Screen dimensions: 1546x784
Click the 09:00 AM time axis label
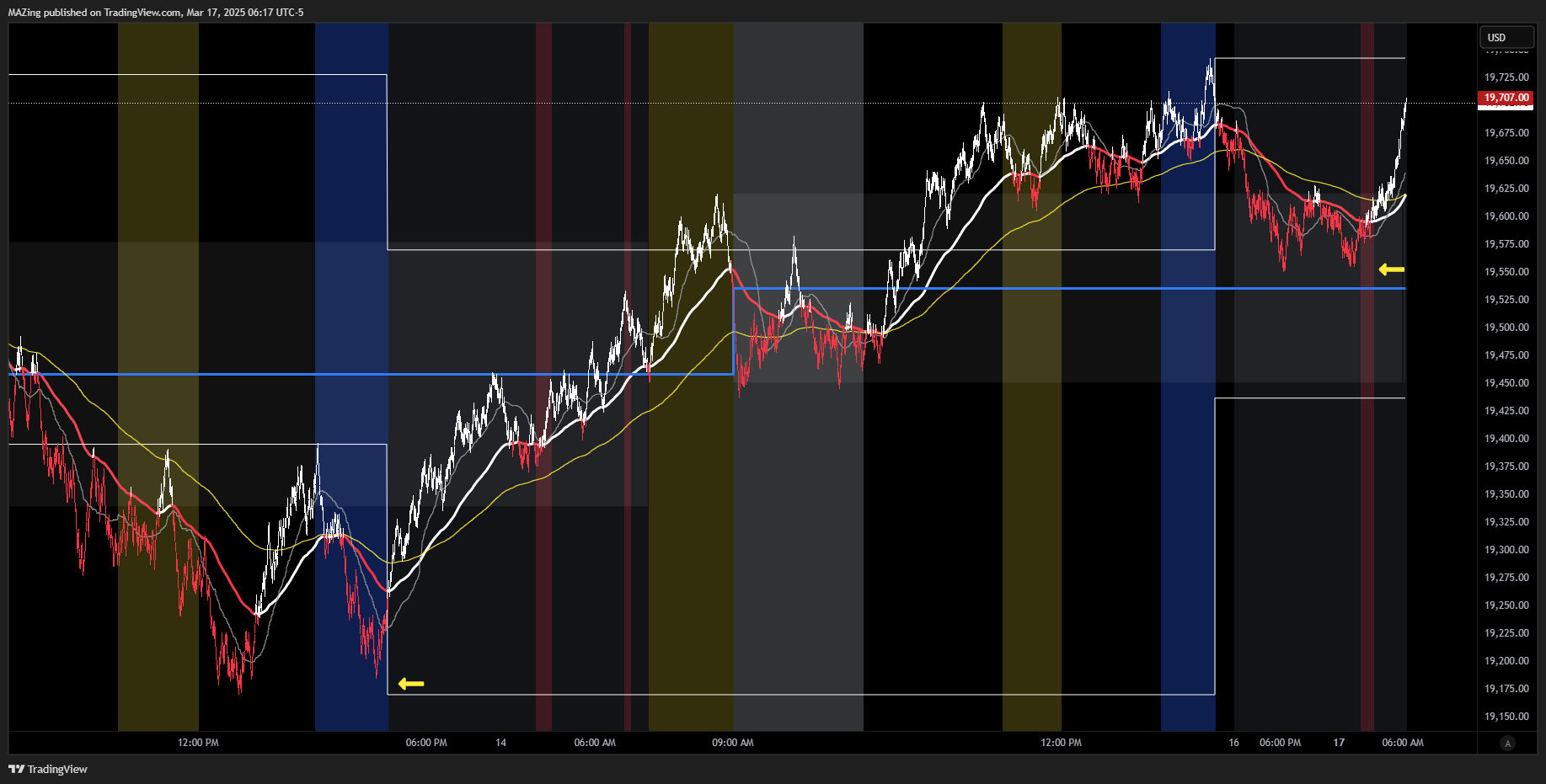(x=733, y=743)
